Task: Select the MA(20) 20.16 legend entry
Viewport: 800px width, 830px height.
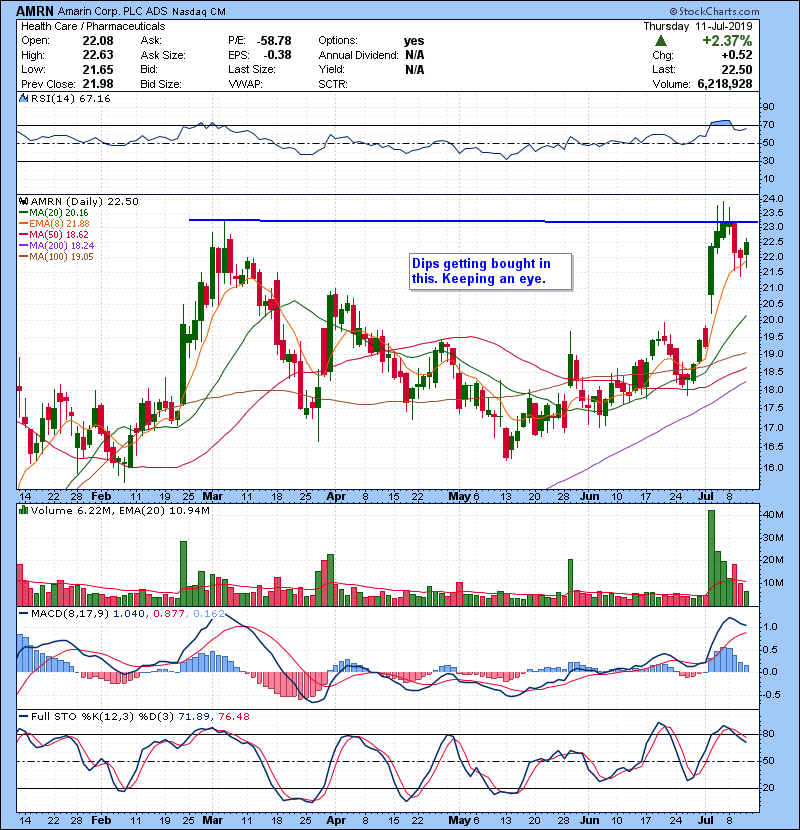Action: 54,213
